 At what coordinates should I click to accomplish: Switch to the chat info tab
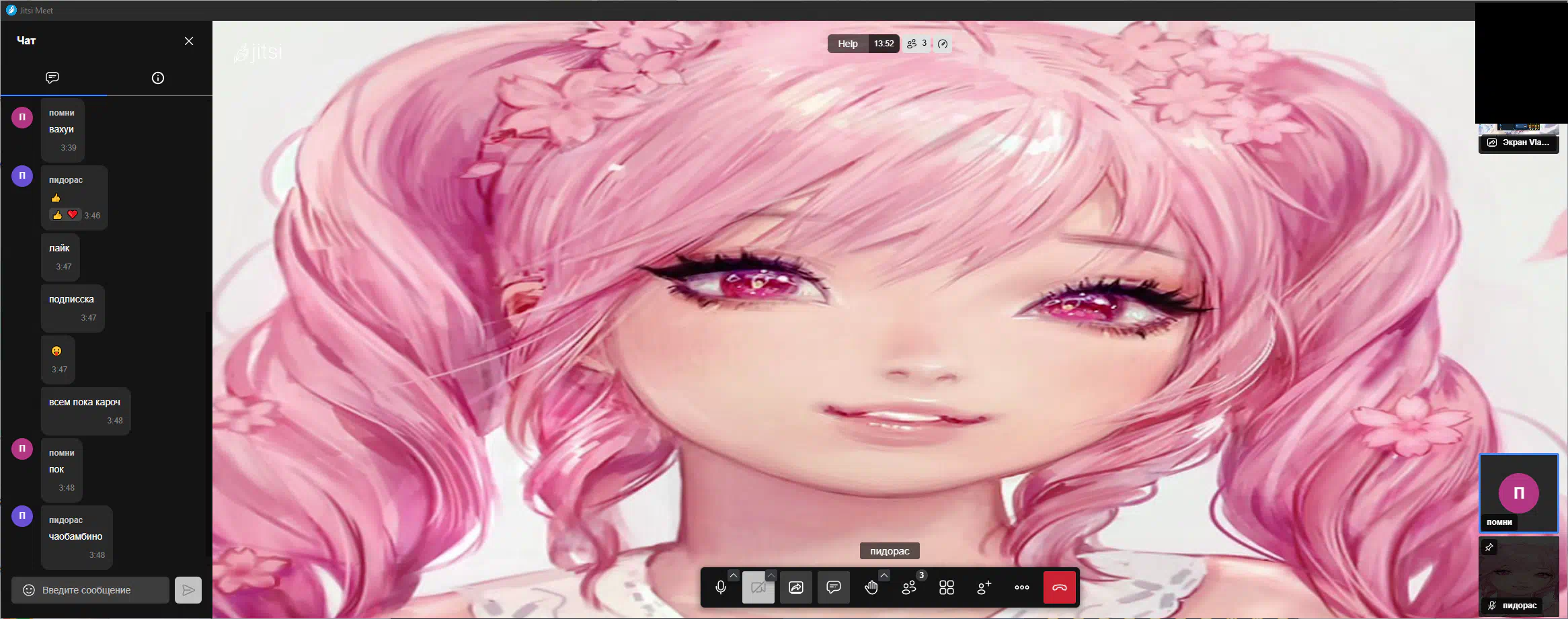pos(158,78)
